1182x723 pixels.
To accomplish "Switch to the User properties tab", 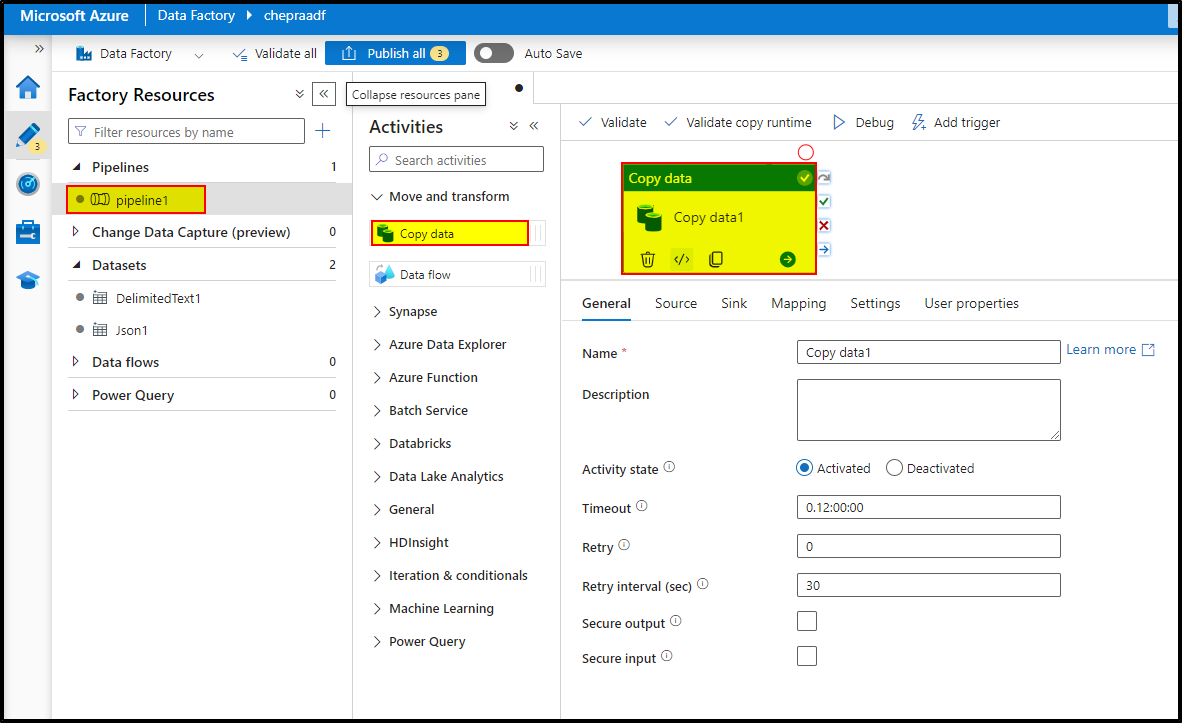I will pos(972,303).
